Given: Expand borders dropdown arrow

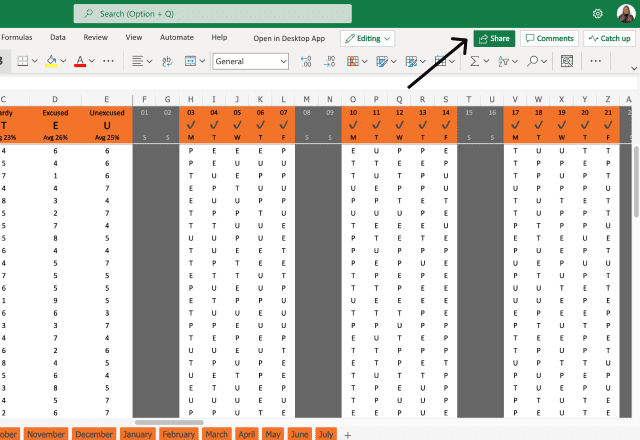Looking at the screenshot, I should click(35, 61).
